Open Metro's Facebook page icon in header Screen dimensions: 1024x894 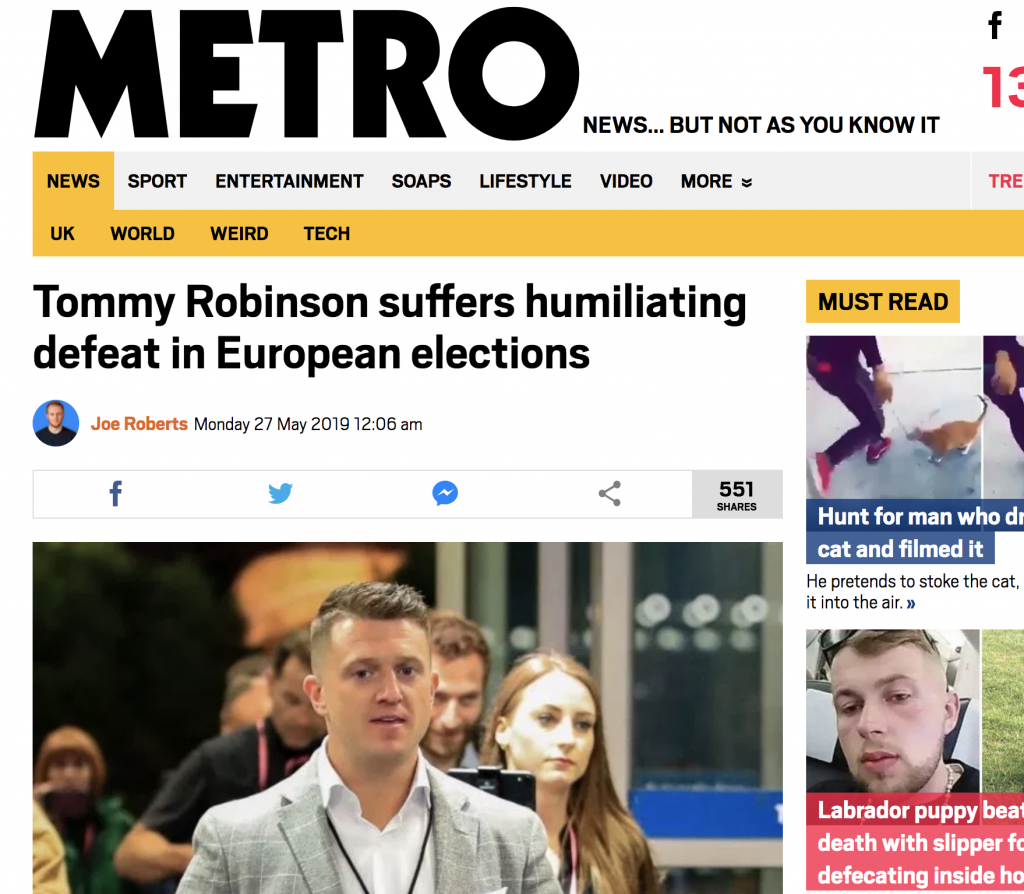(x=995, y=26)
